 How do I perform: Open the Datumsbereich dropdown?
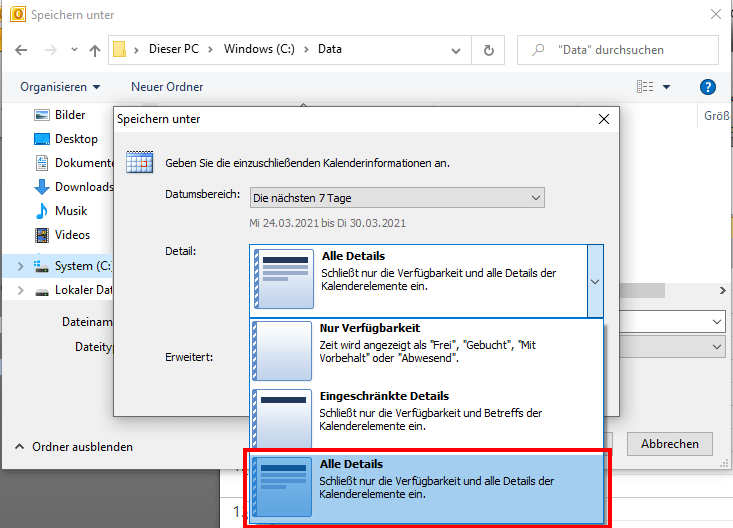pyautogui.click(x=397, y=198)
